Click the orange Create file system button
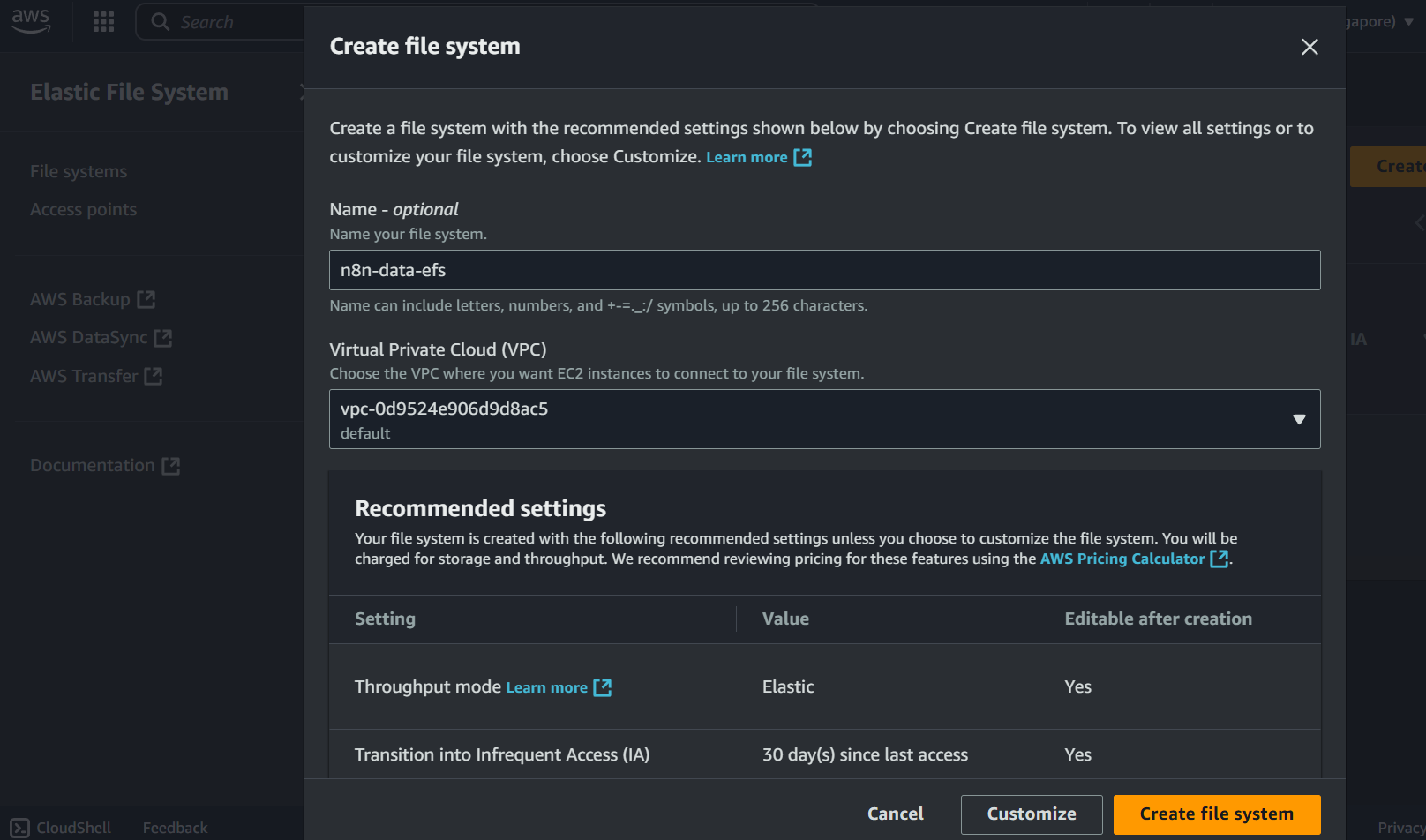Image resolution: width=1426 pixels, height=840 pixels. (x=1217, y=814)
